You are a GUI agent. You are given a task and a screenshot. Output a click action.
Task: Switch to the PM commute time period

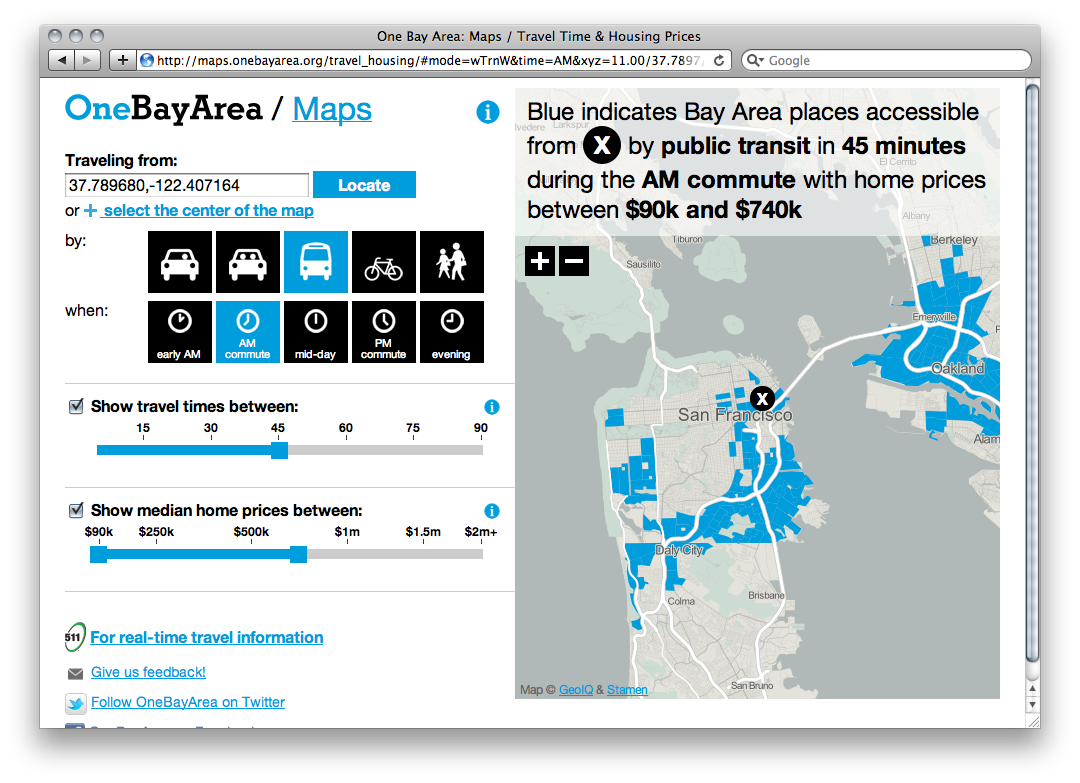point(384,331)
